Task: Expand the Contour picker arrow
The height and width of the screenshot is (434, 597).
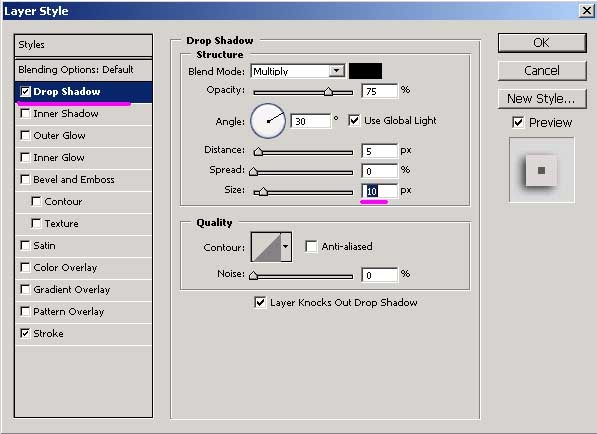Action: [286, 247]
